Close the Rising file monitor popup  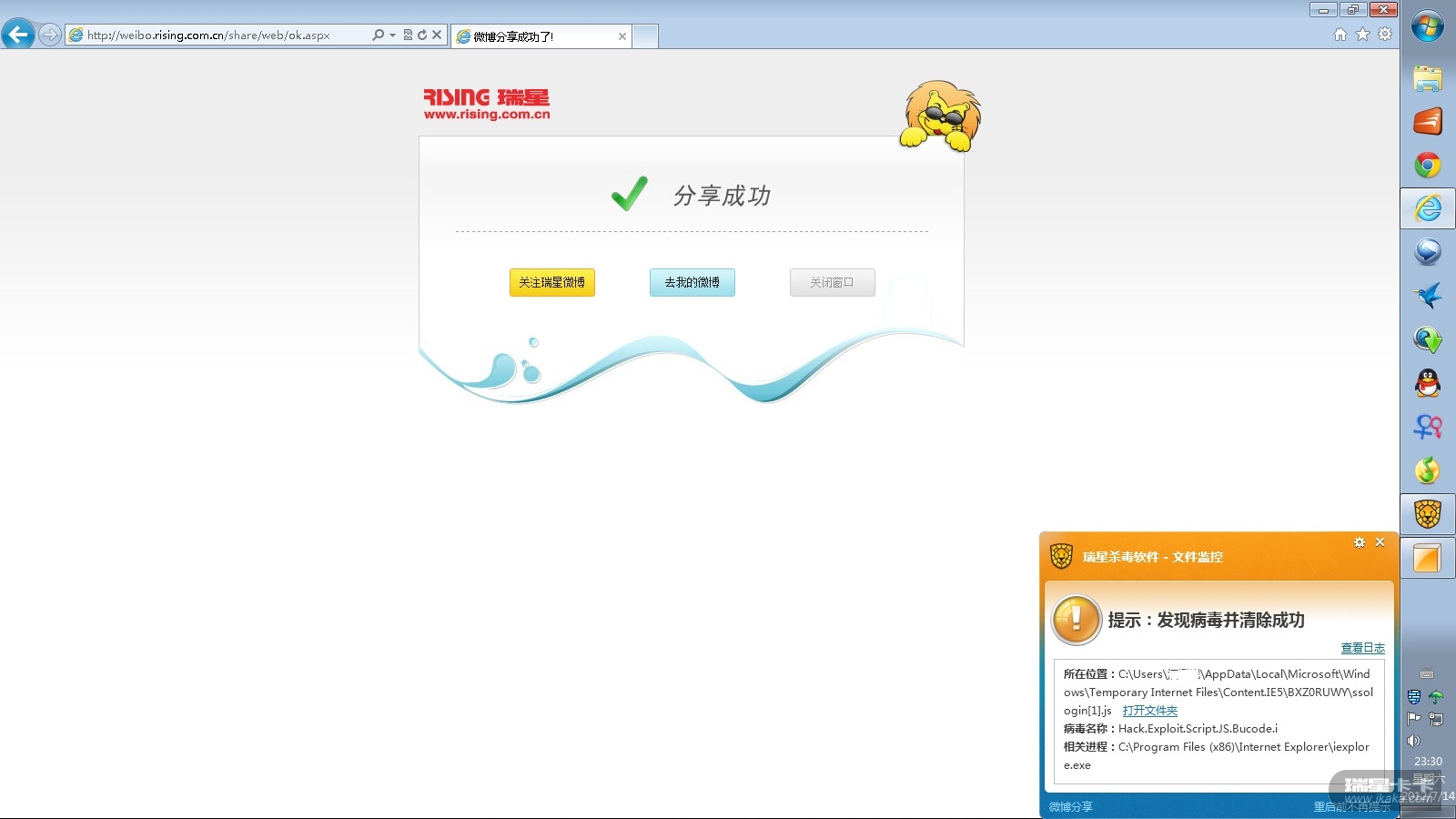pyautogui.click(x=1380, y=542)
